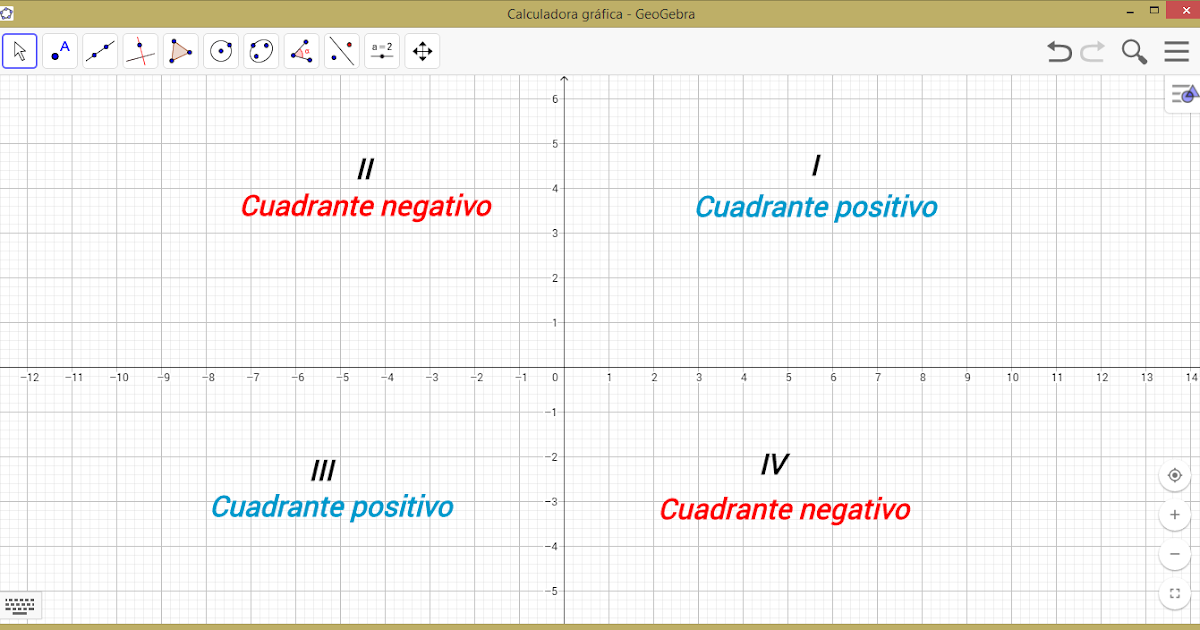The height and width of the screenshot is (630, 1200).
Task: Toggle fullscreen view mode
Action: [x=1174, y=592]
